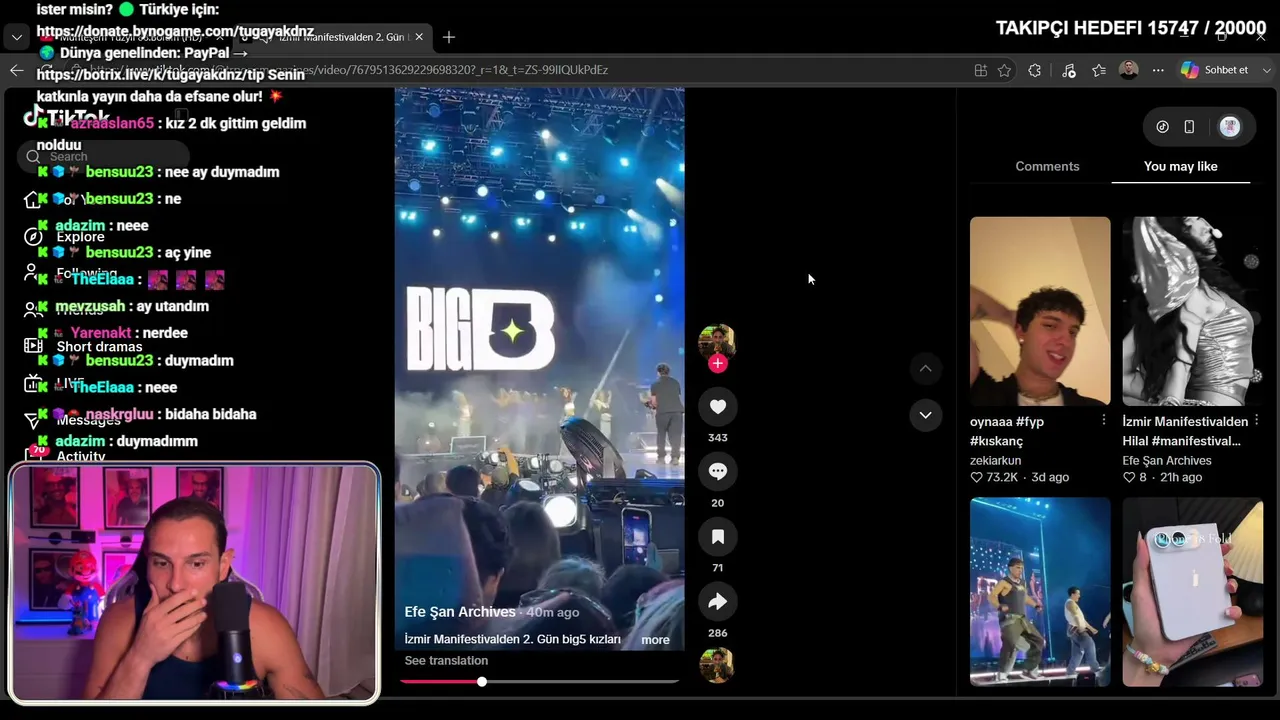This screenshot has height=720, width=1280.
Task: Click the TikTok search field
Action: point(104,156)
